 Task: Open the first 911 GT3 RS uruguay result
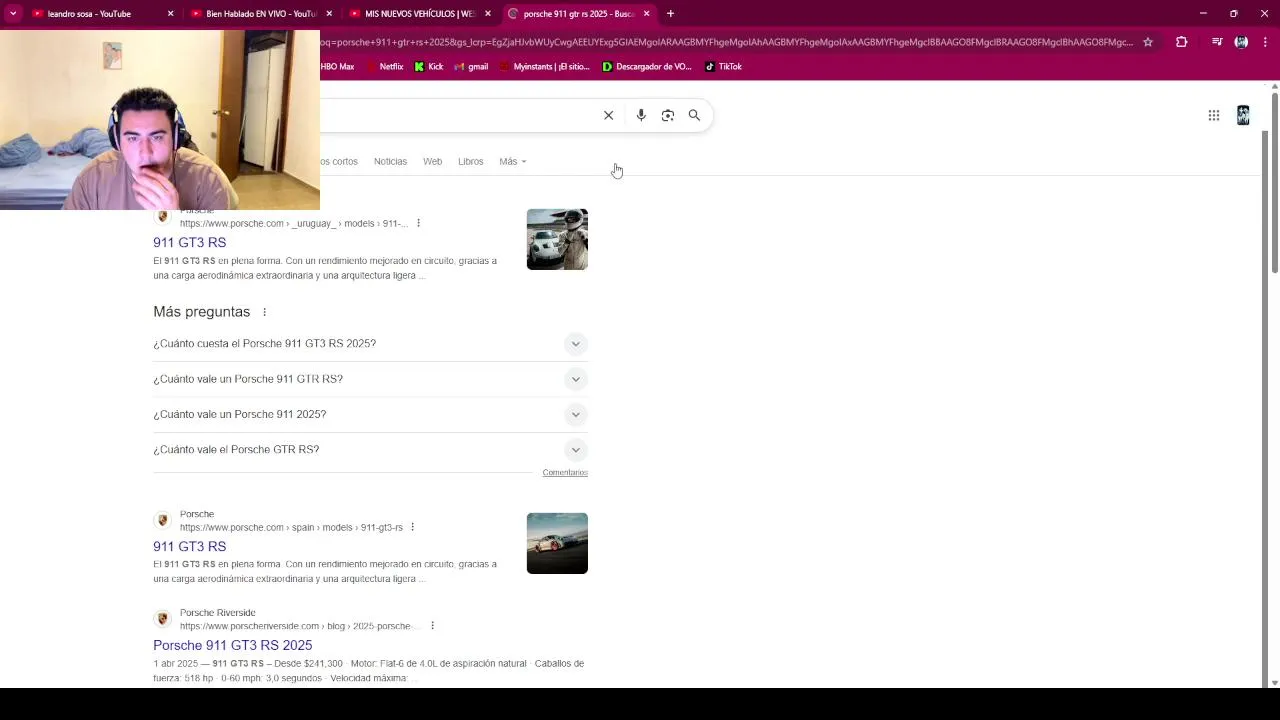tap(189, 242)
